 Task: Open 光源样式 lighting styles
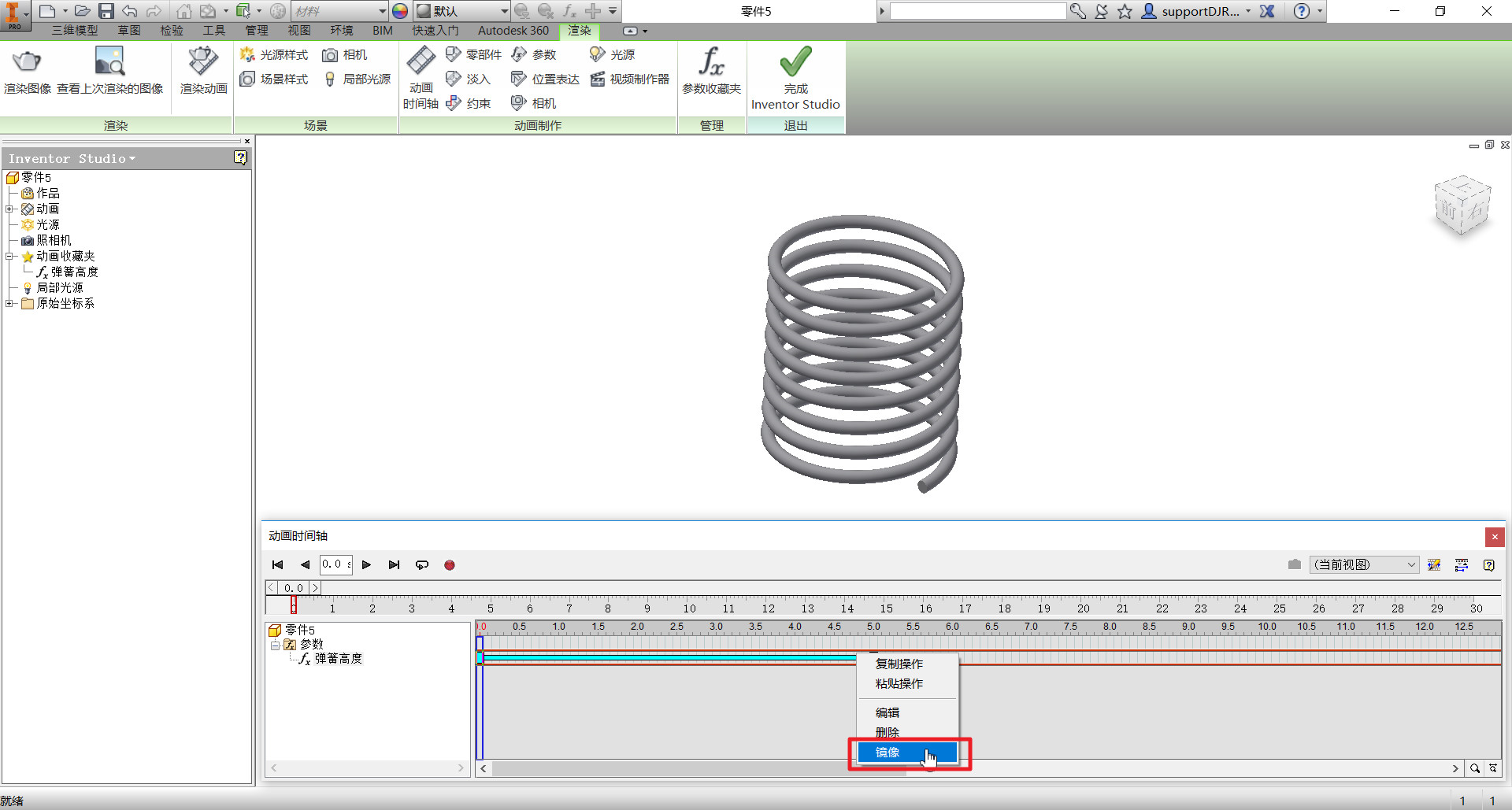pos(274,54)
